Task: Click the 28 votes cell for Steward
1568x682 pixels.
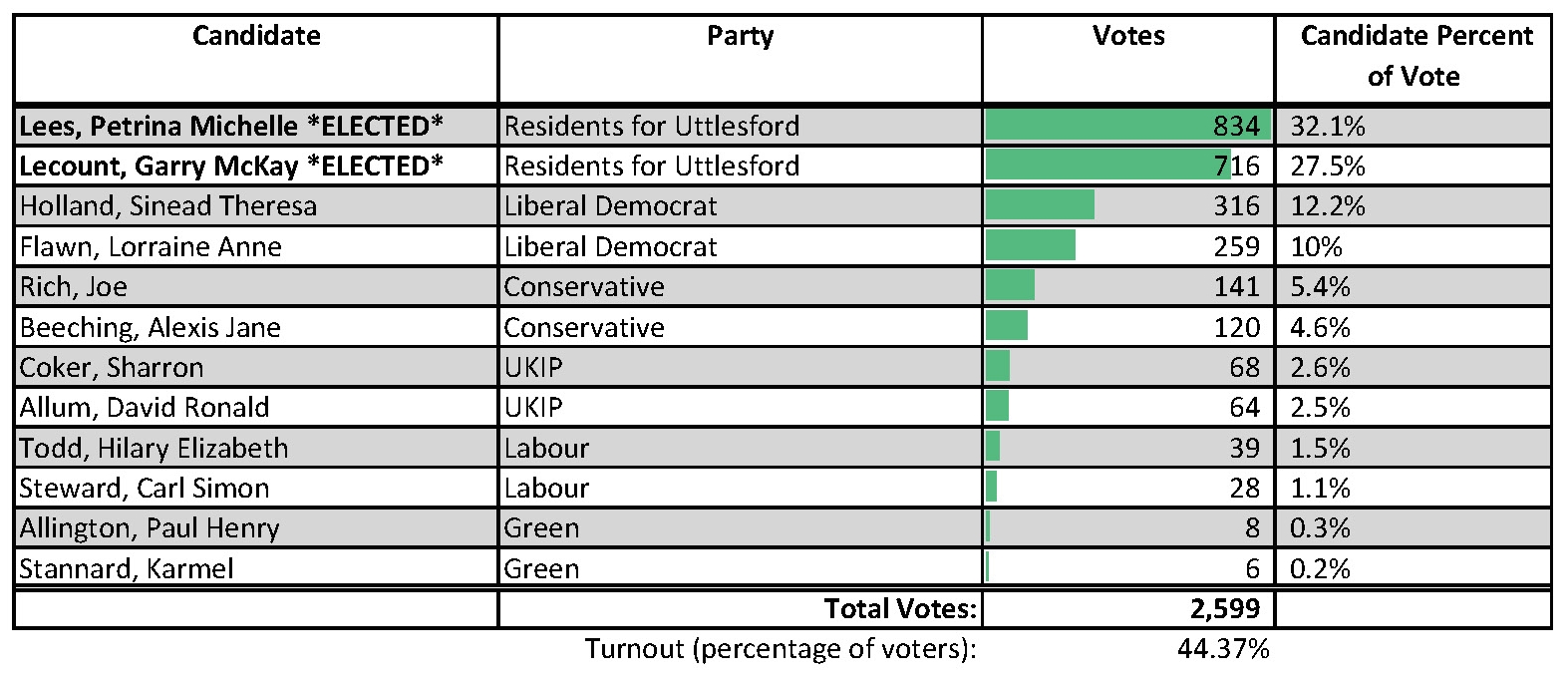Action: (1244, 489)
